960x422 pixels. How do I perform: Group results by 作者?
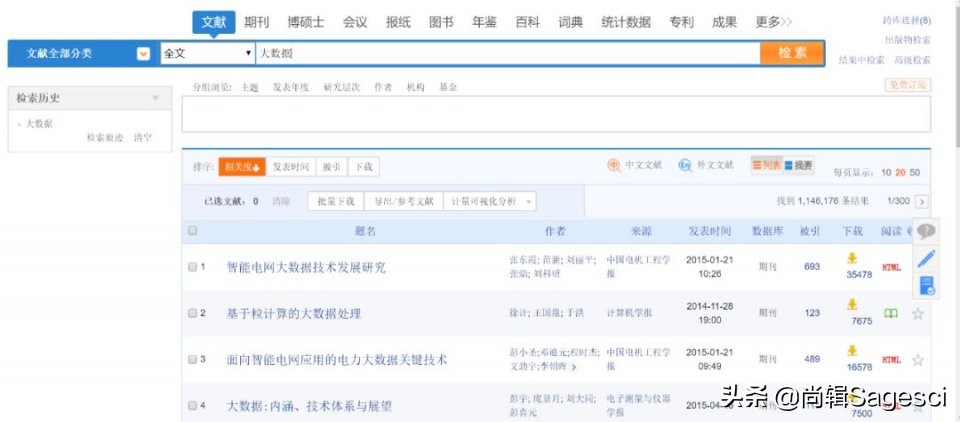[x=383, y=88]
